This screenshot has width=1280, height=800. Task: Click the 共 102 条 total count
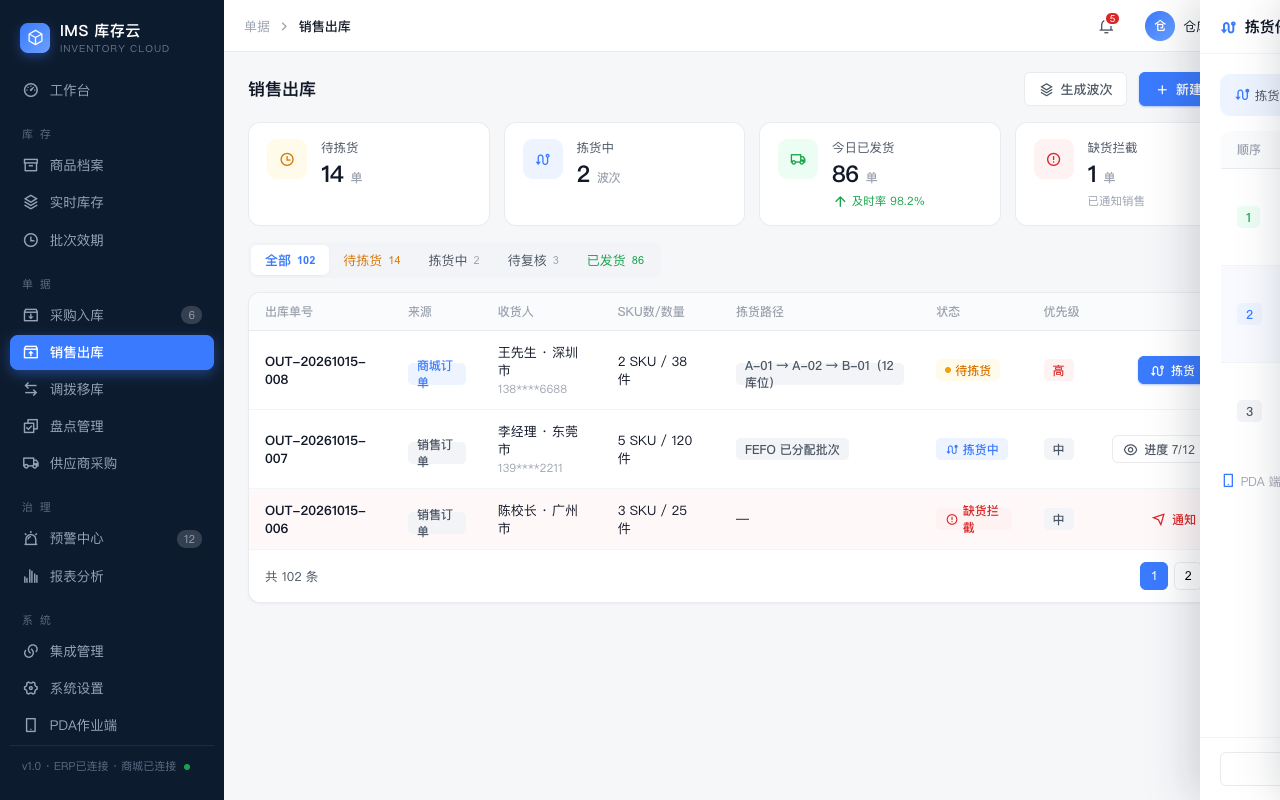[291, 576]
